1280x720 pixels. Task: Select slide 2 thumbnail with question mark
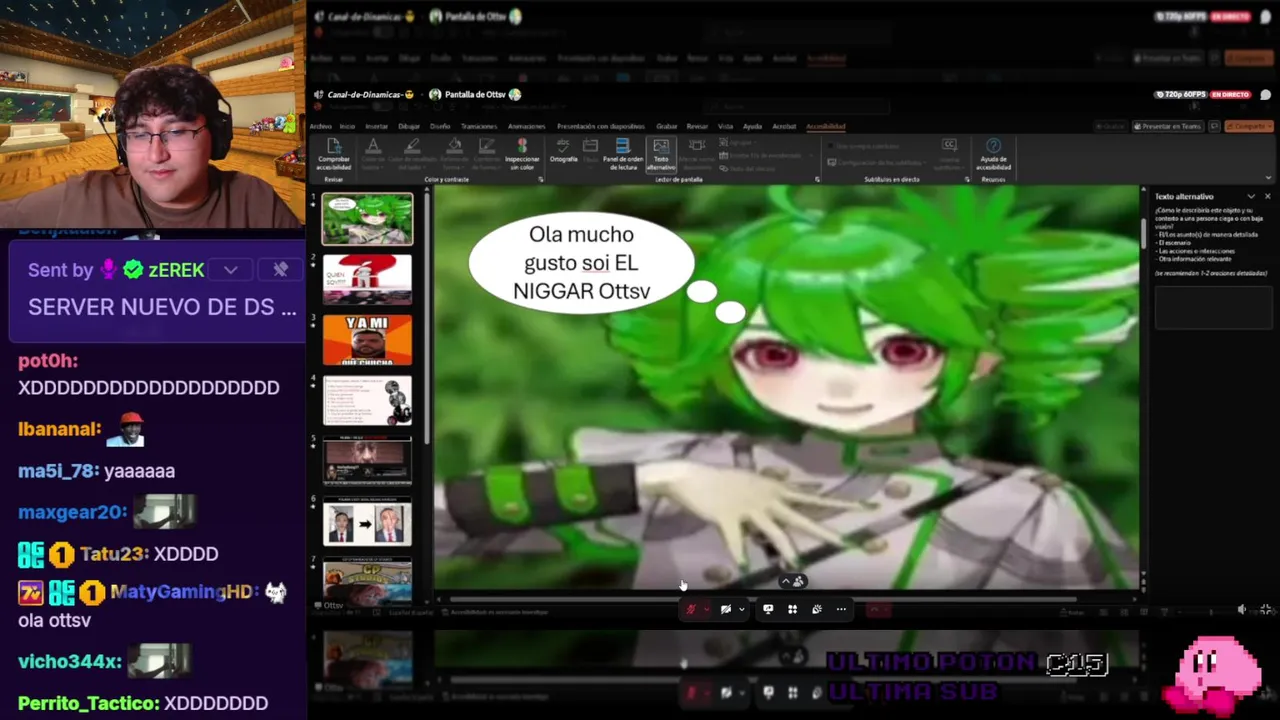(367, 279)
